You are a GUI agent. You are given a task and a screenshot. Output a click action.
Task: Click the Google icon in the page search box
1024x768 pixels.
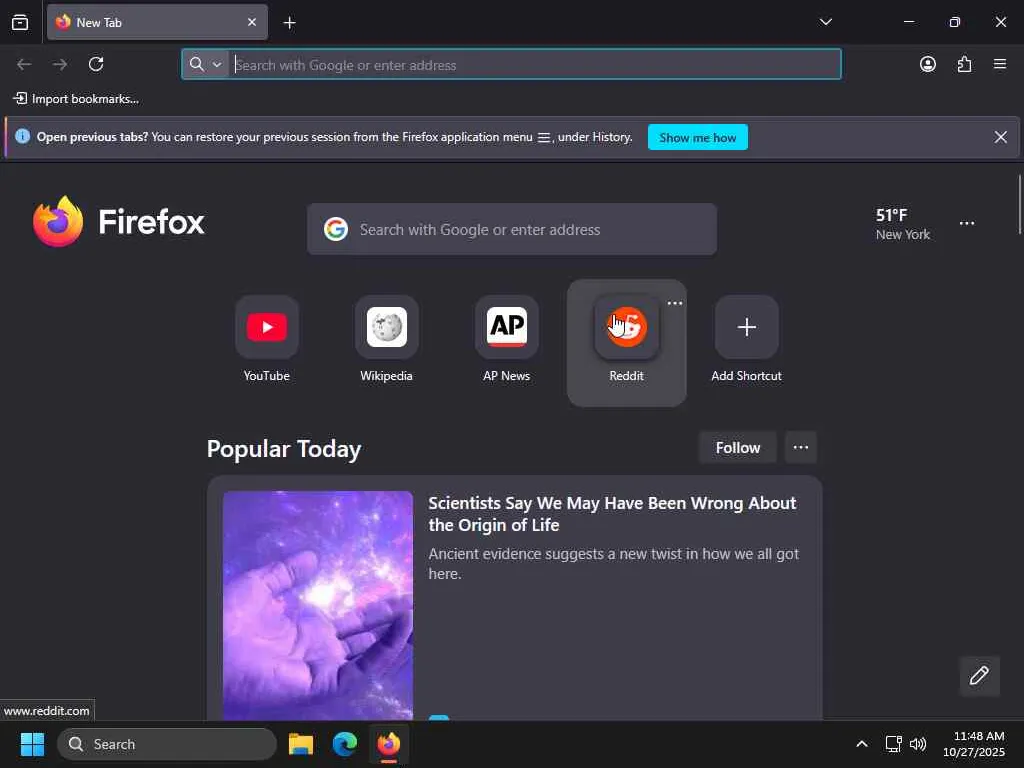pyautogui.click(x=336, y=229)
